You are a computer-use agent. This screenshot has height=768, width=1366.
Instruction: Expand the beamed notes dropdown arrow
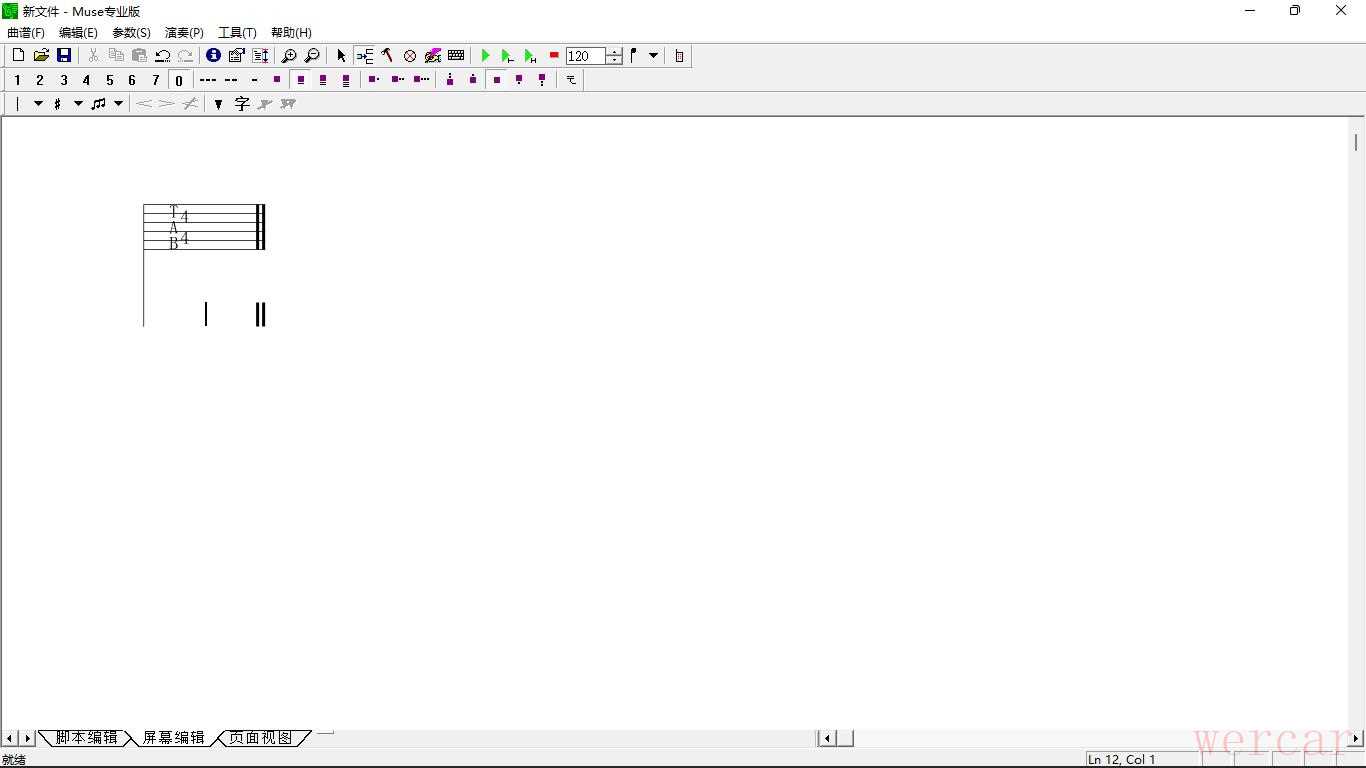click(x=118, y=104)
